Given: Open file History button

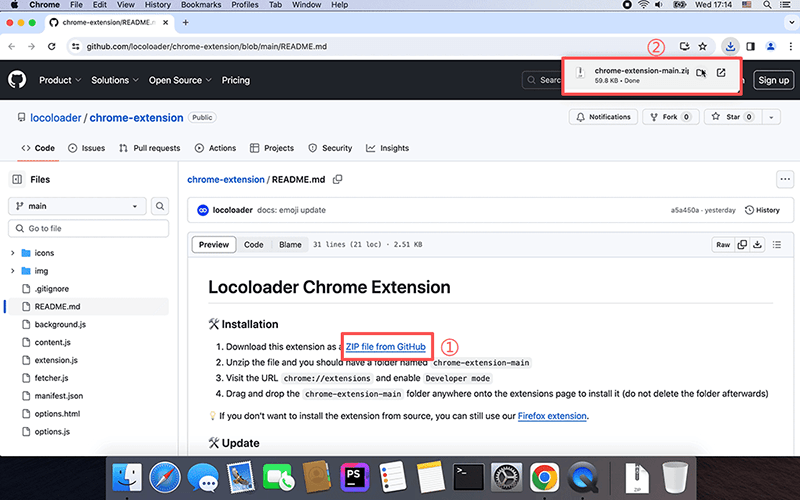Looking at the screenshot, I should [762, 210].
